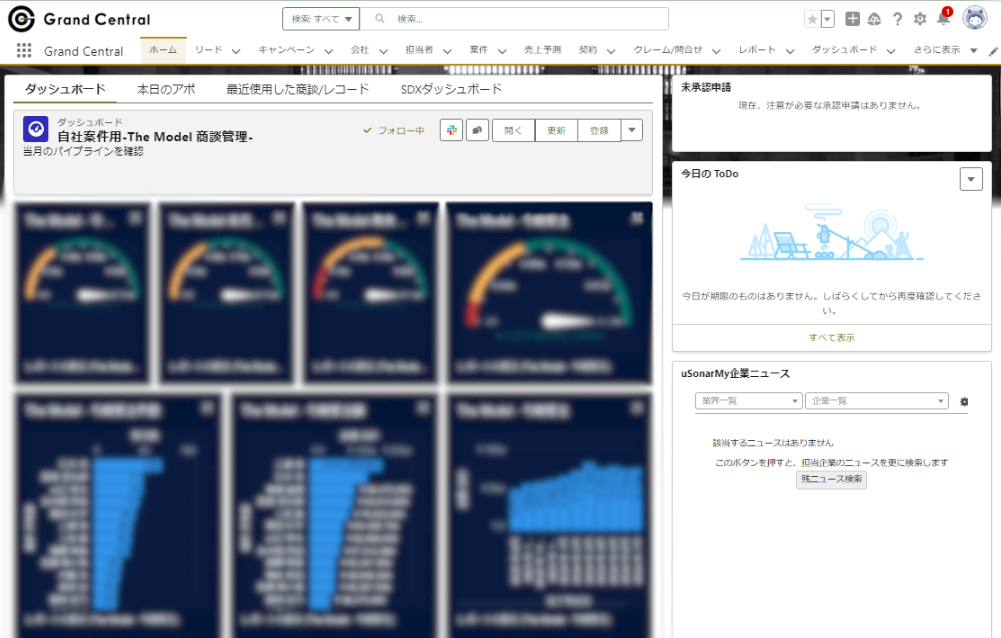
Task: Open the 会社 navigation tab
Action: pos(359,50)
